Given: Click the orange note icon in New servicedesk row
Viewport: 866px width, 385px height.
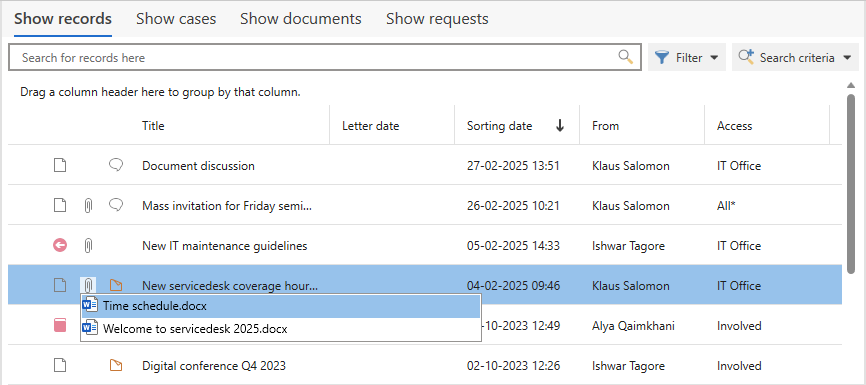Looking at the screenshot, I should [x=116, y=286].
